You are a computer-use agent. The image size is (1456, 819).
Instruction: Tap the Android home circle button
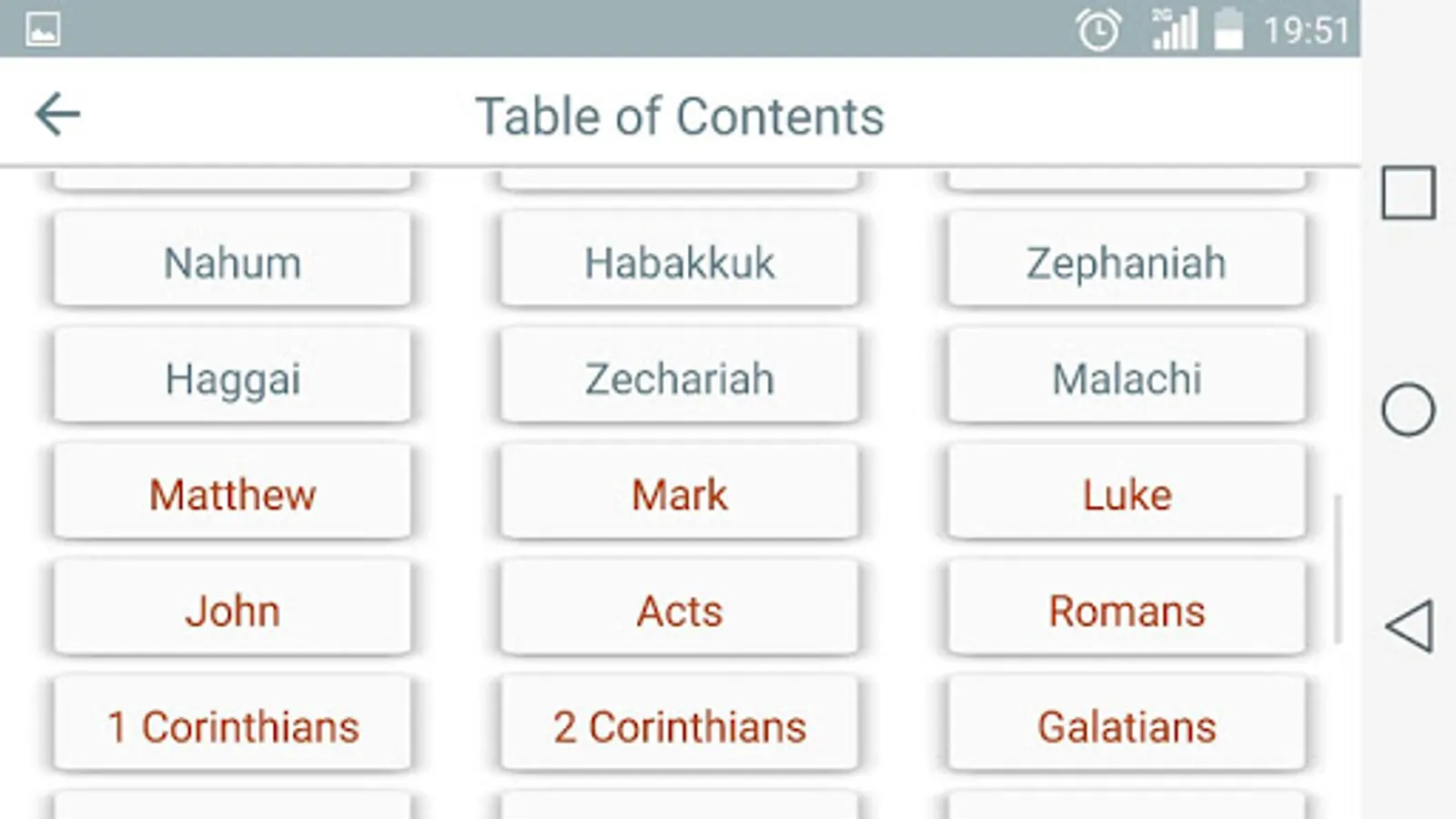1408,409
